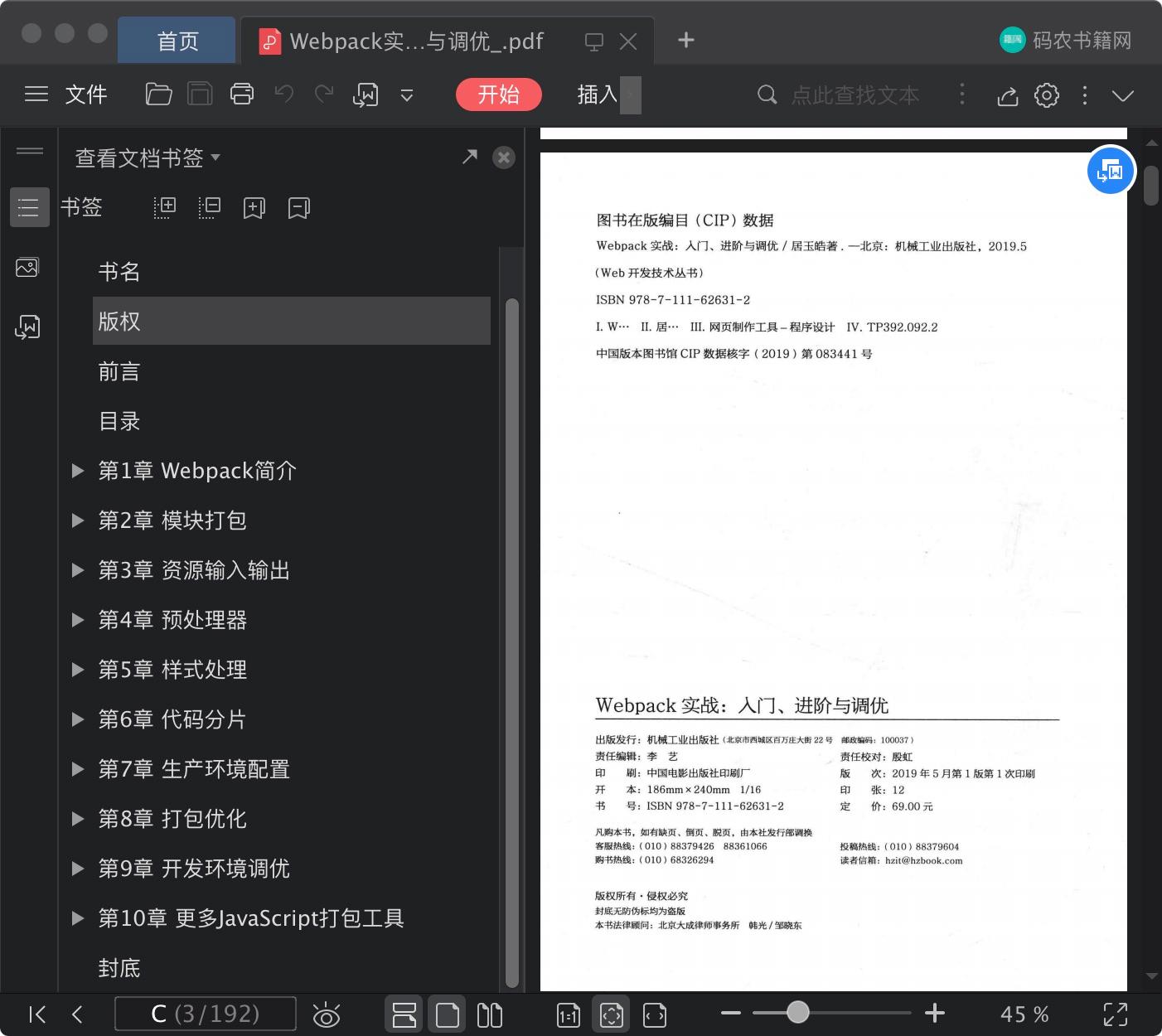Open the settings gear icon
The image size is (1162, 1036).
(x=1047, y=95)
